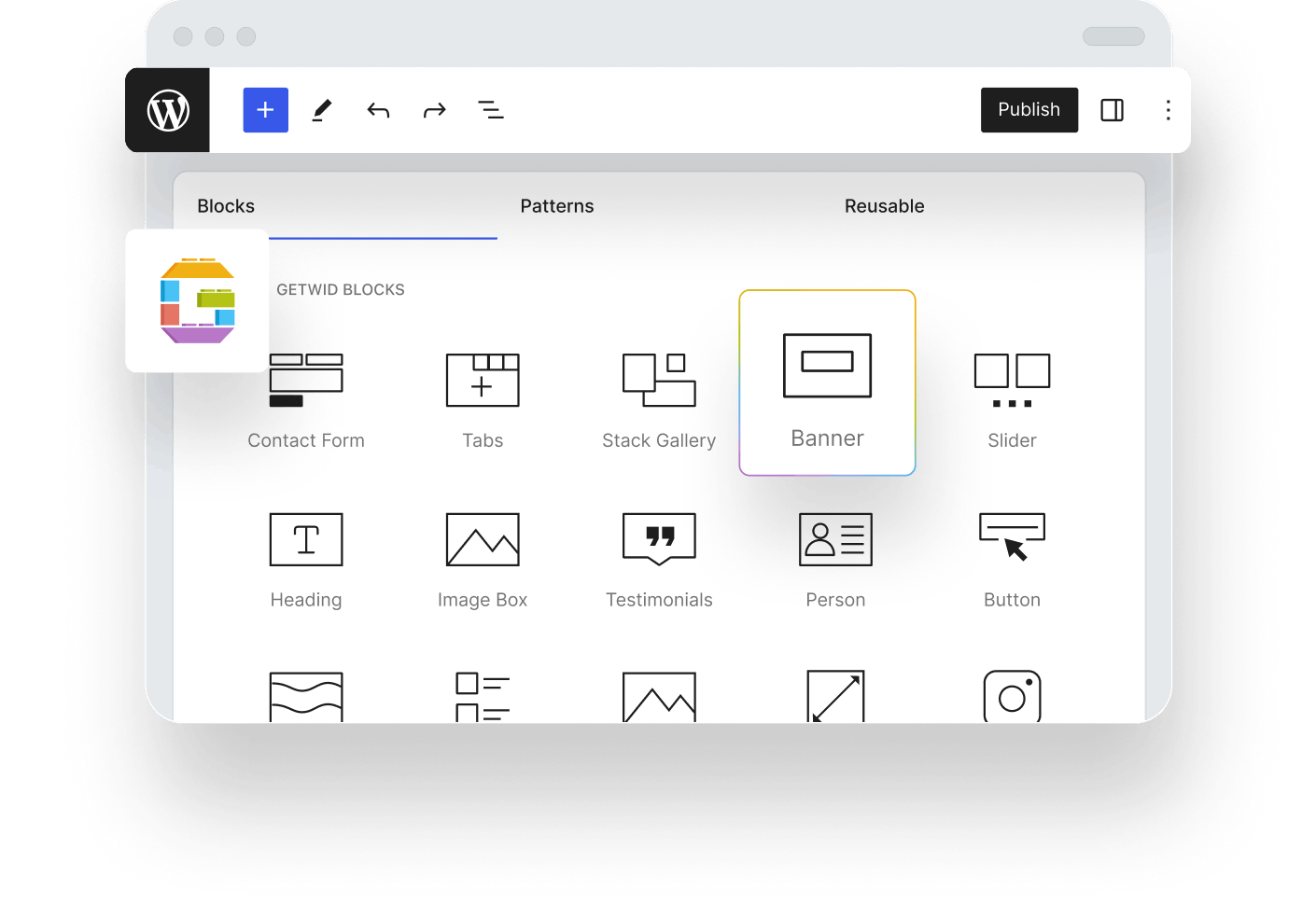1316x918 pixels.
Task: Insert the Tabs block
Action: (483, 399)
